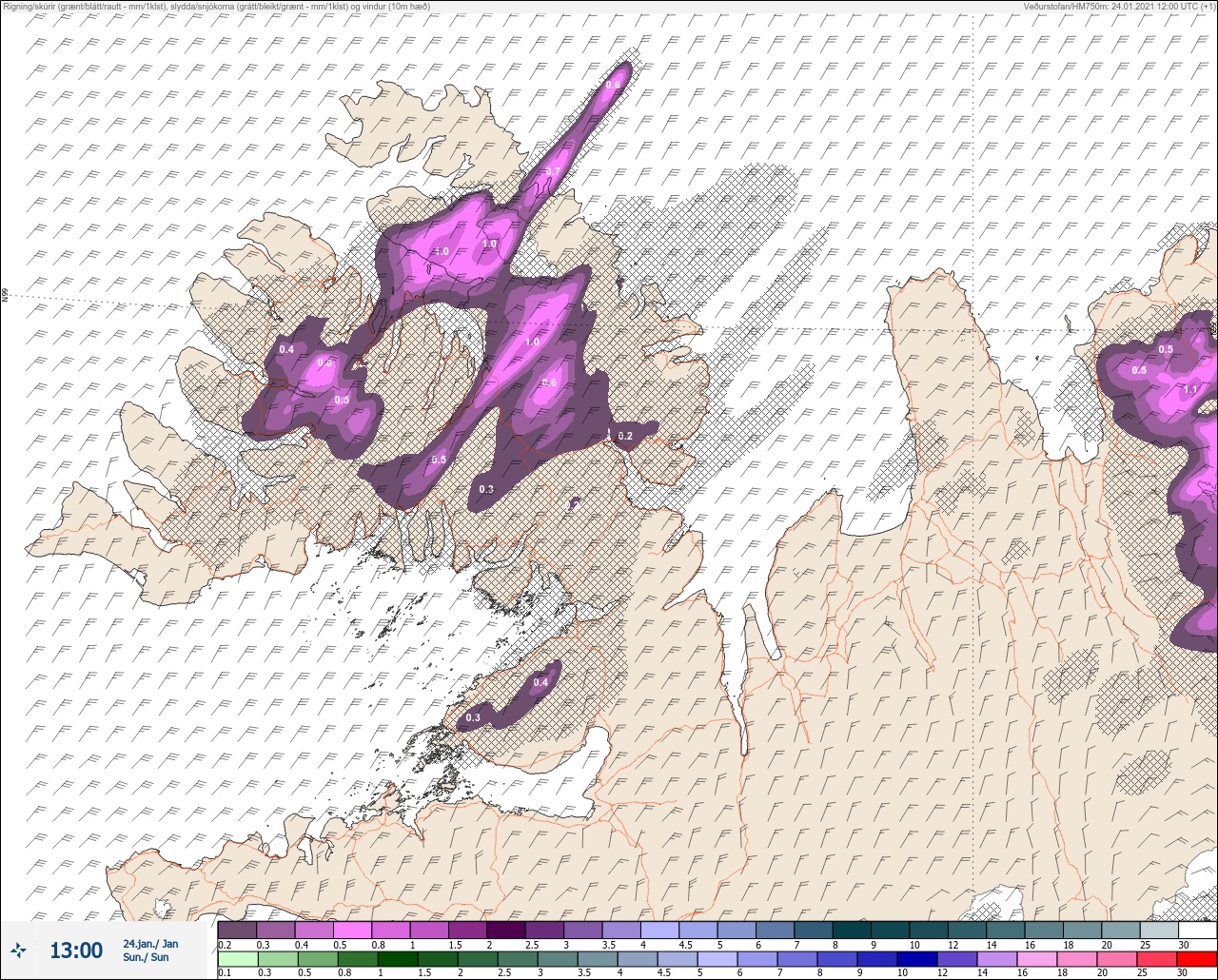Select upper-row legend swatch starting at 25
This screenshot has height=980, width=1218.
pos(1159,930)
